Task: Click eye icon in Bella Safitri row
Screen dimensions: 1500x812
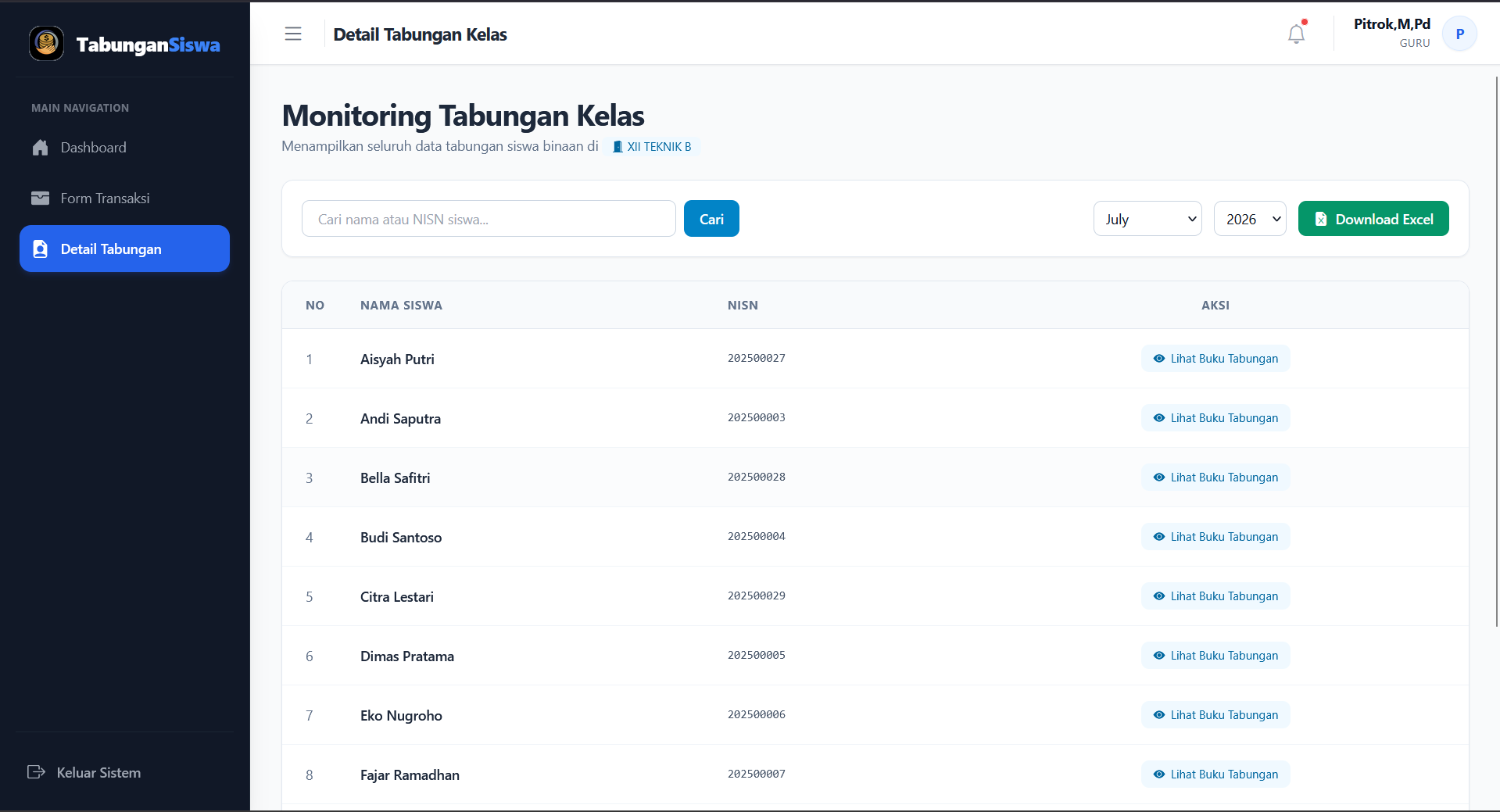Action: tap(1159, 477)
